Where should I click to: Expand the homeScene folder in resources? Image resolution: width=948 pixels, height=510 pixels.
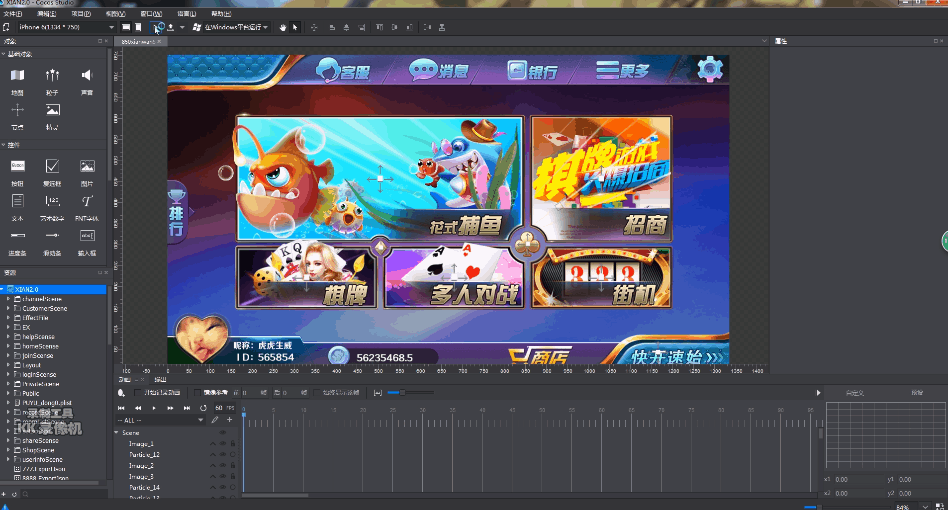pos(8,346)
